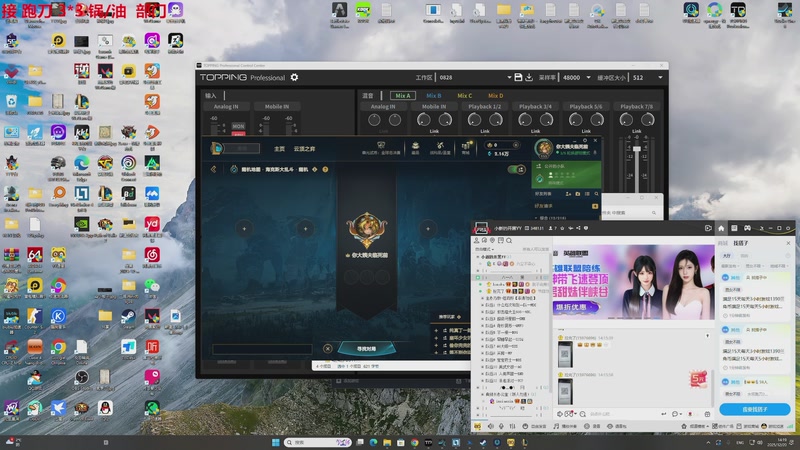Click the summoner profile avatar in League client
800x450 pixels.
click(544, 148)
